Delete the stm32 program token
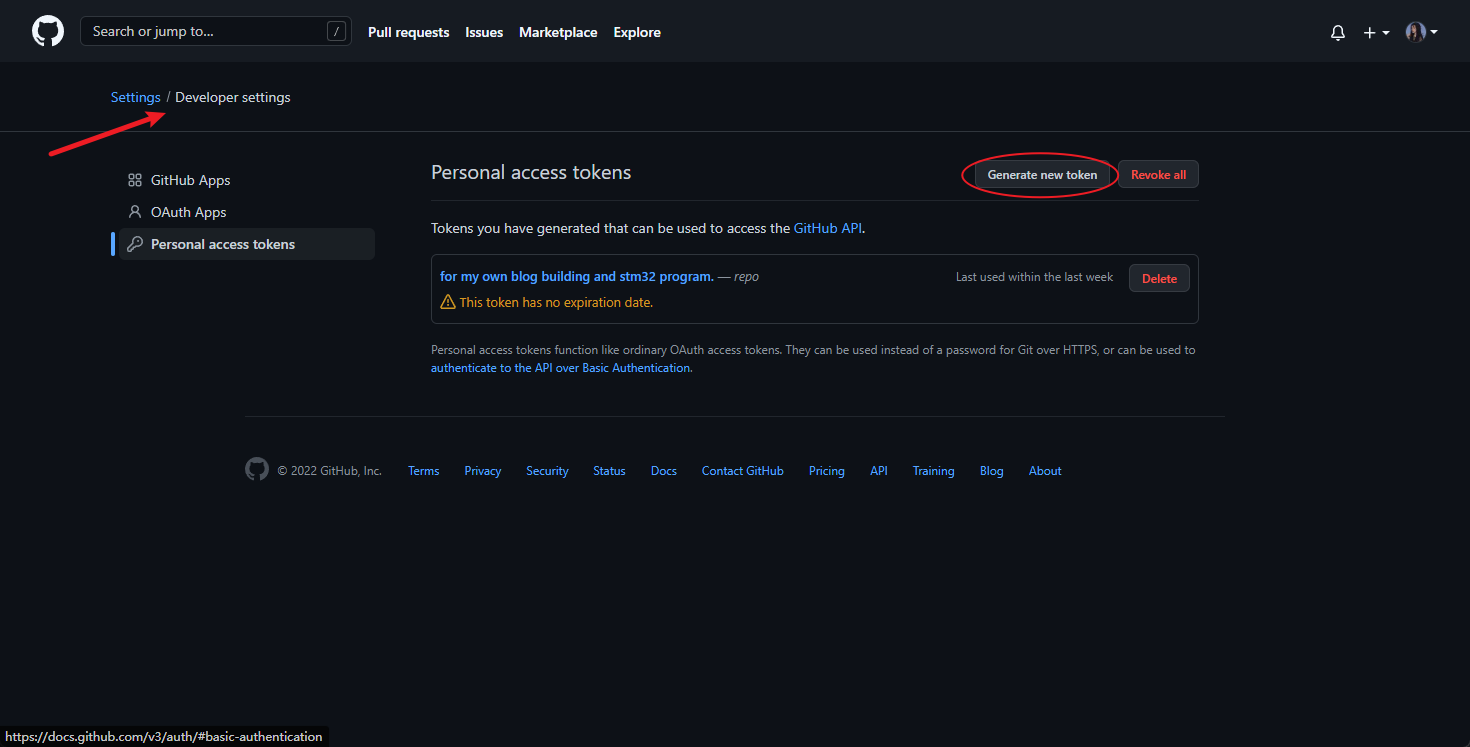 pyautogui.click(x=1159, y=278)
